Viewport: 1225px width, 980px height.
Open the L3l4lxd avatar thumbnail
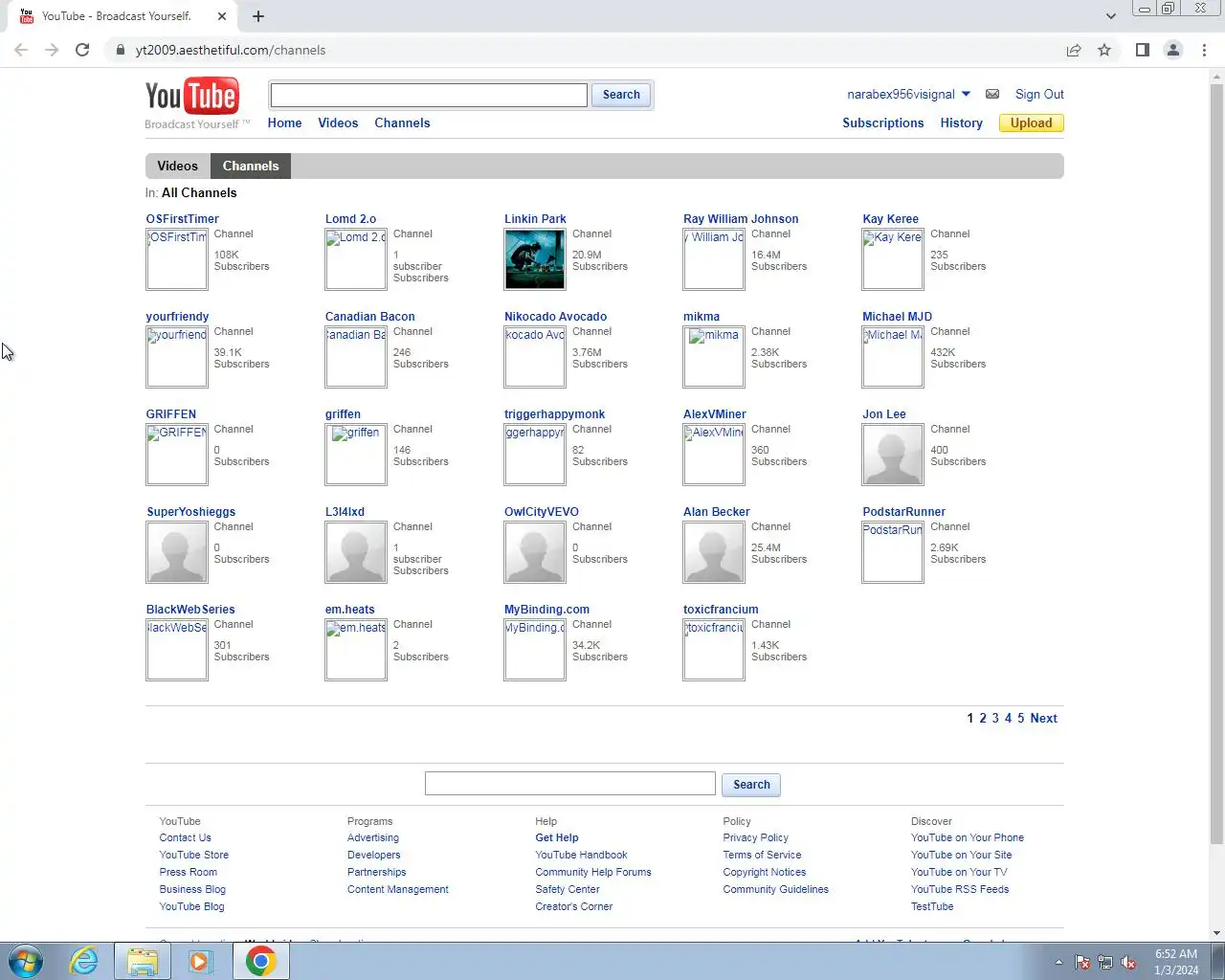click(356, 552)
